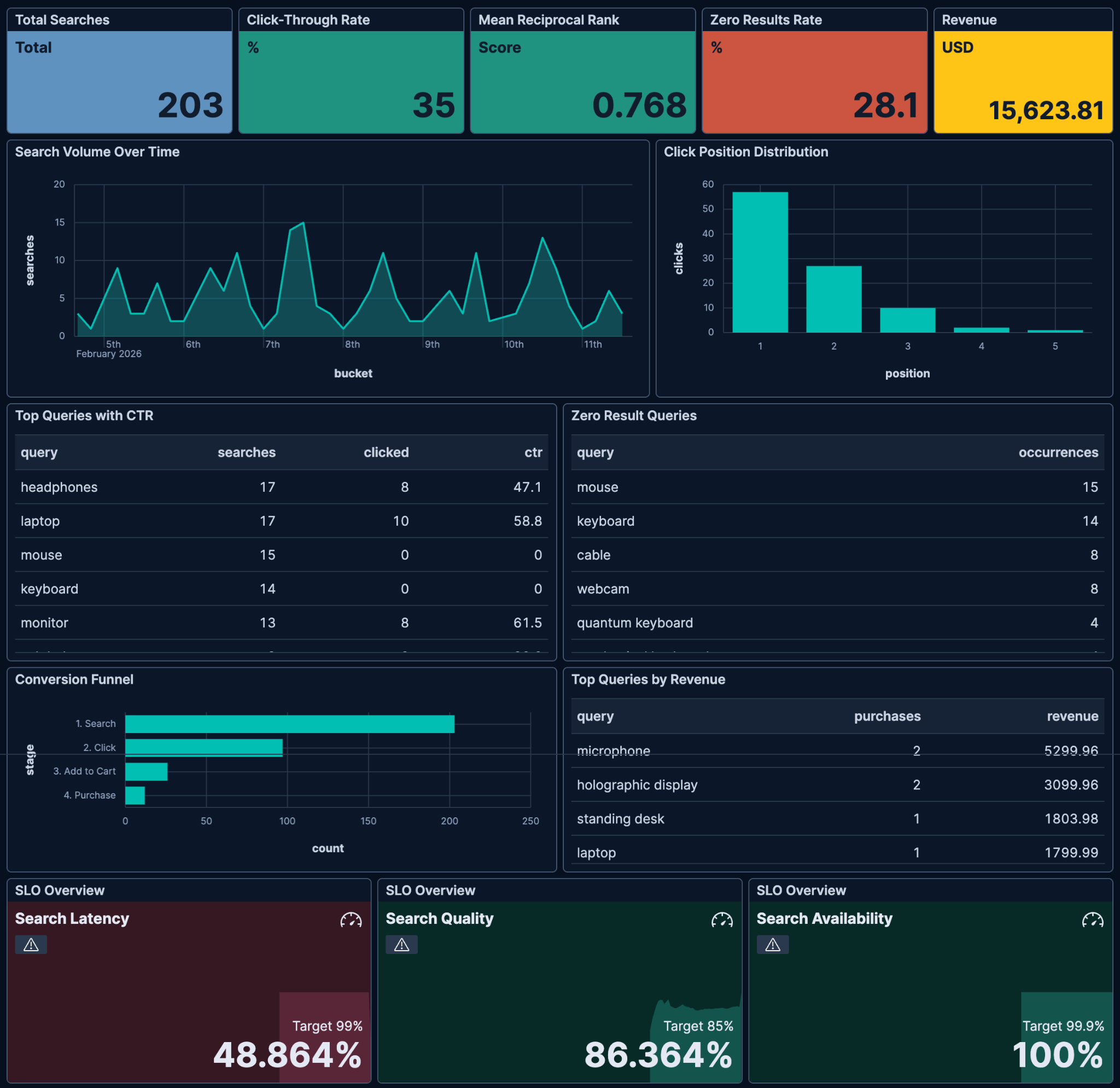Select the Revenue 15,623.81 metric

(1023, 82)
